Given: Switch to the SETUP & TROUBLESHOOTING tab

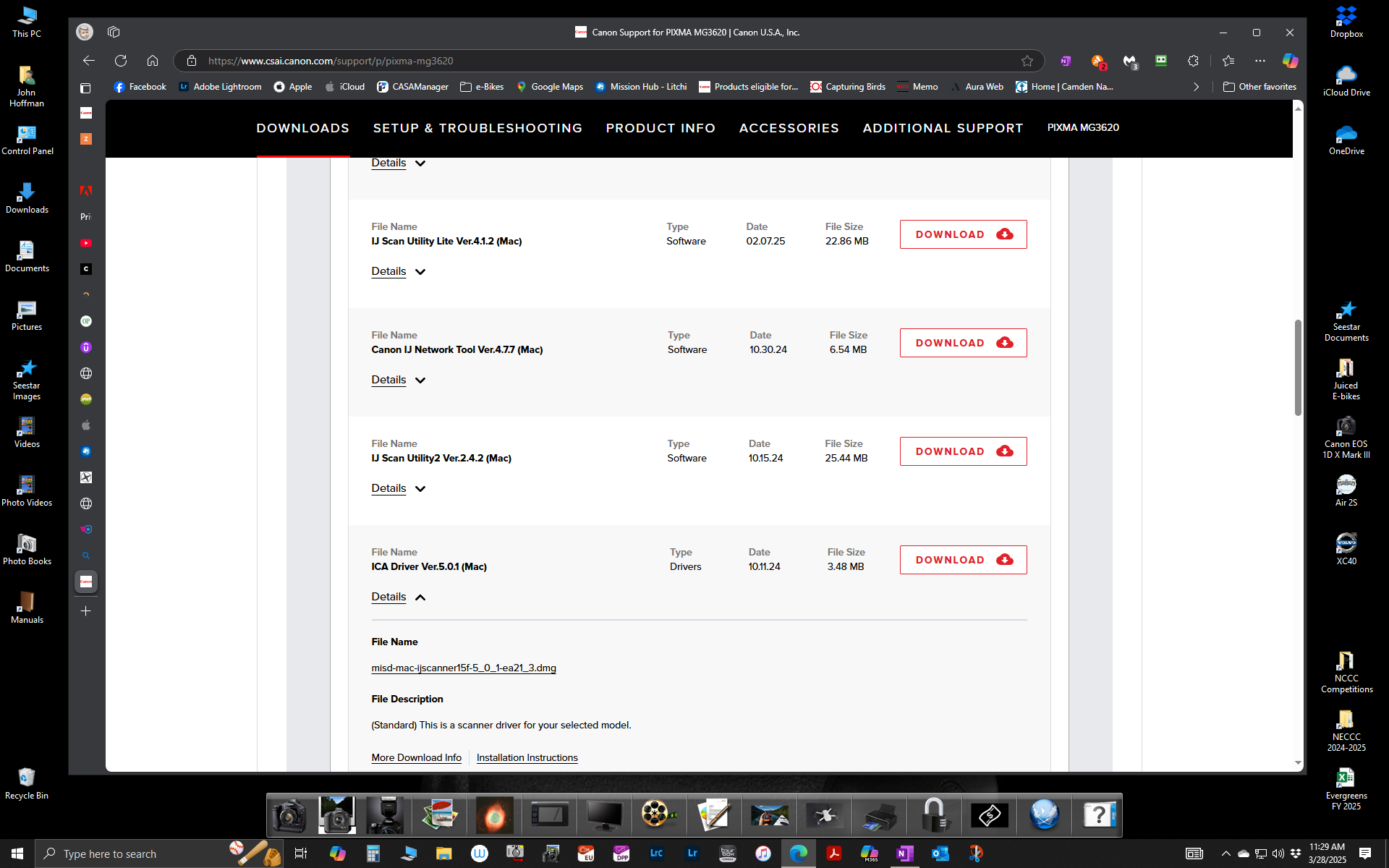Looking at the screenshot, I should point(477,128).
